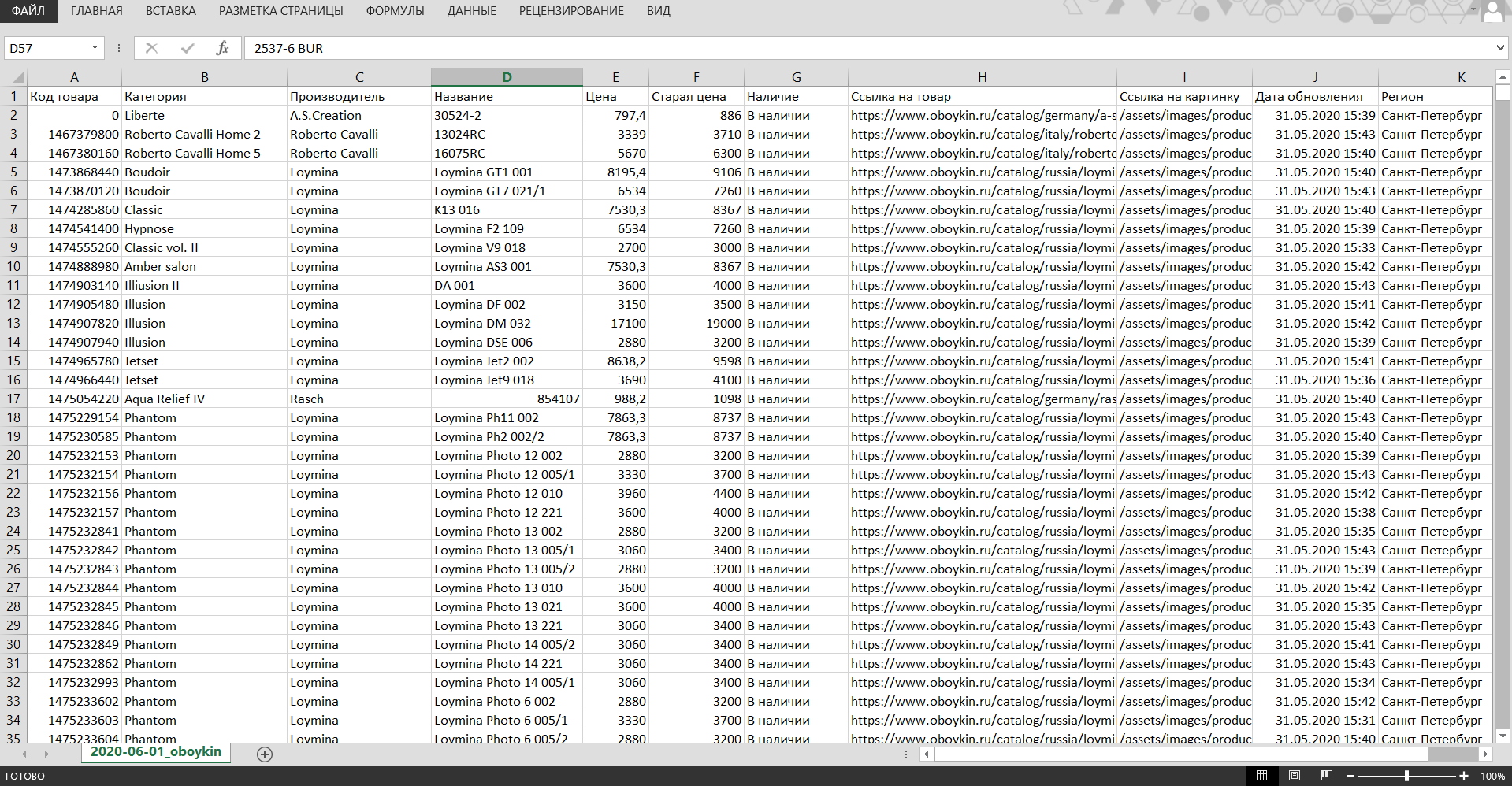Screen dimensions: 1512x786
Task: Open the РЕЦЕНЗИРОВАНИЕ ribbon tab
Action: [571, 11]
